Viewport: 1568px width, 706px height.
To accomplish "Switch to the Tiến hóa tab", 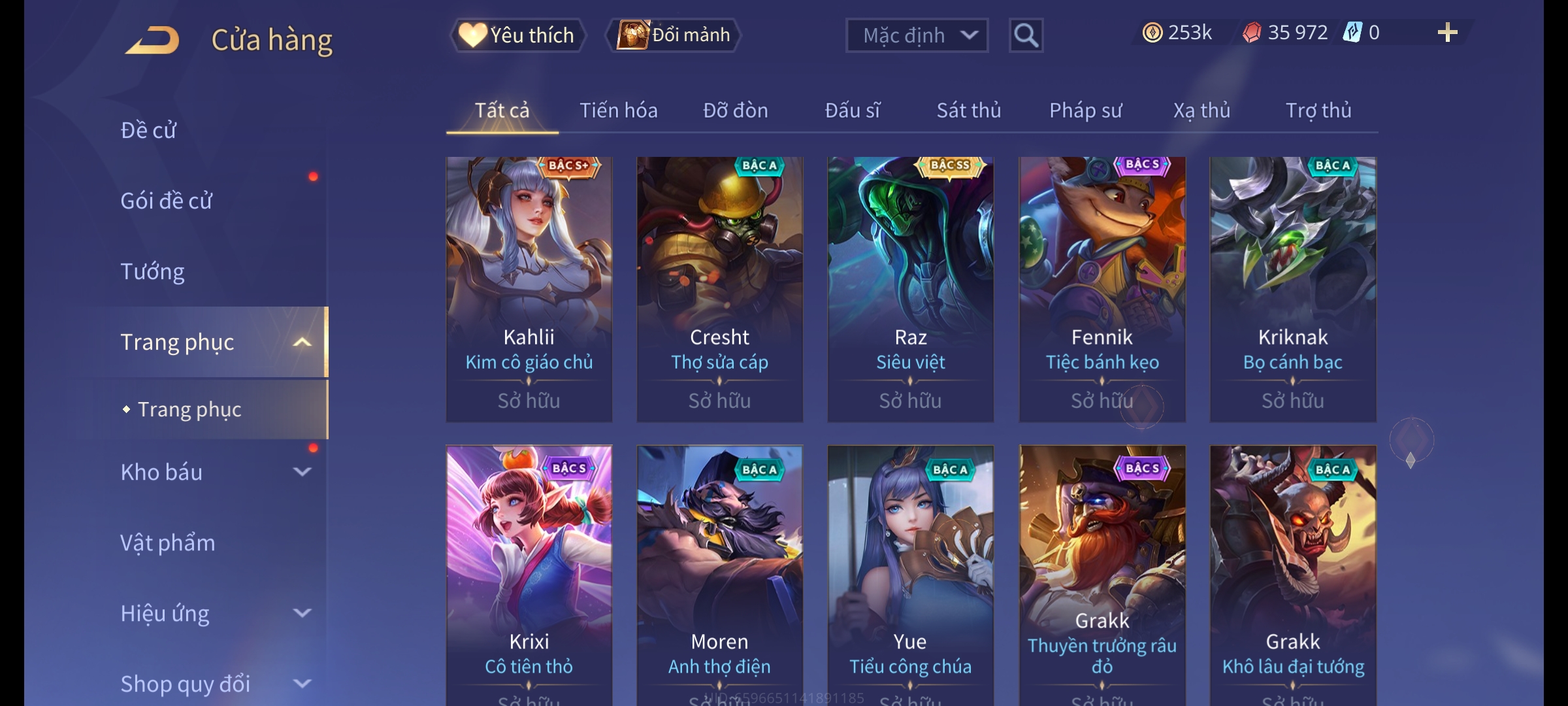I will pyautogui.click(x=619, y=110).
